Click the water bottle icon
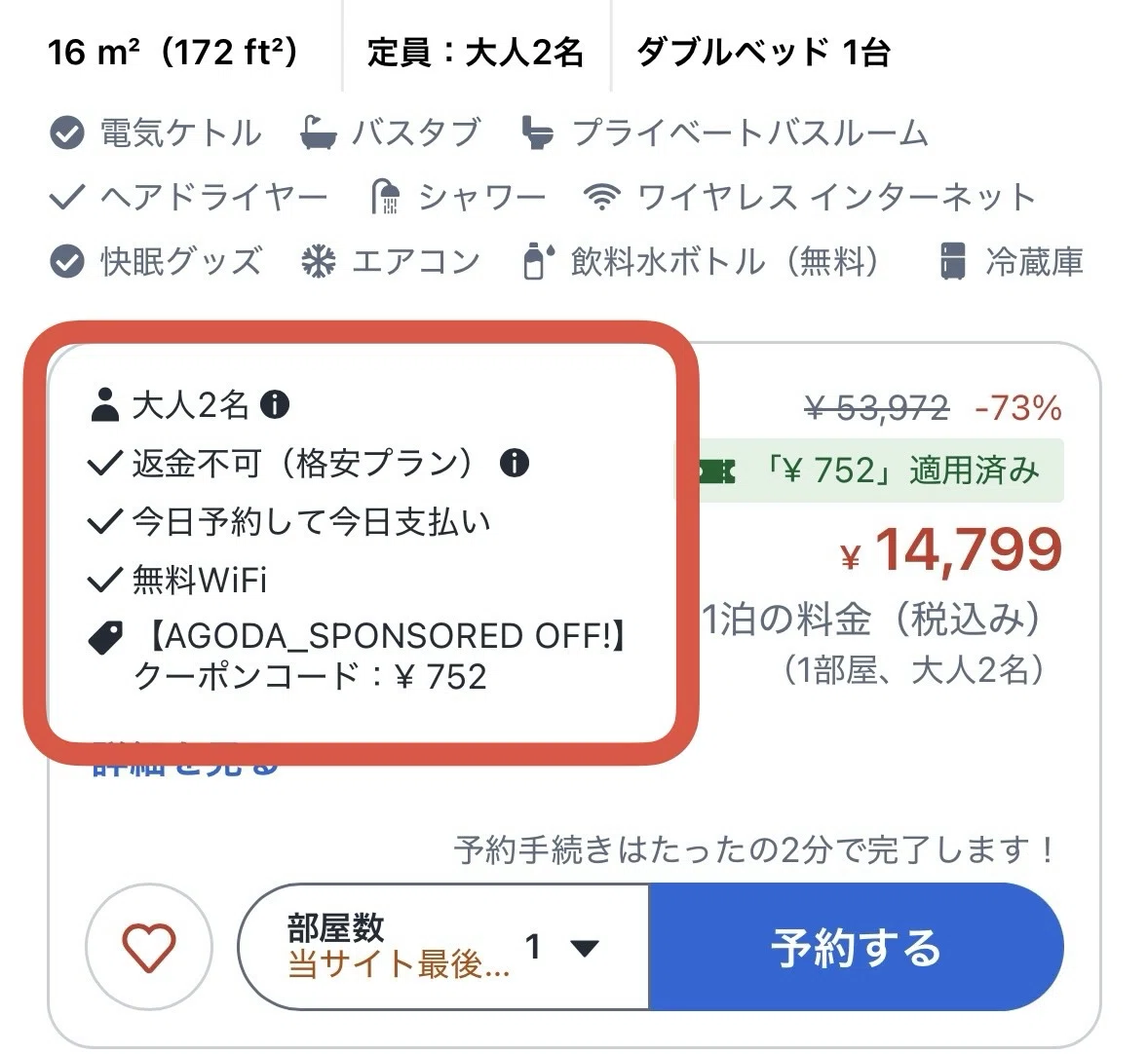This screenshot has height=1054, width=1148. (538, 261)
